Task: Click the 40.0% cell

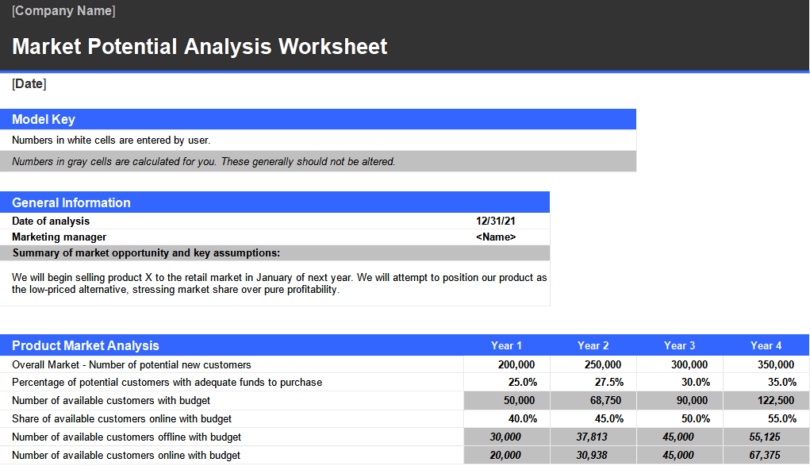Action: (507, 418)
